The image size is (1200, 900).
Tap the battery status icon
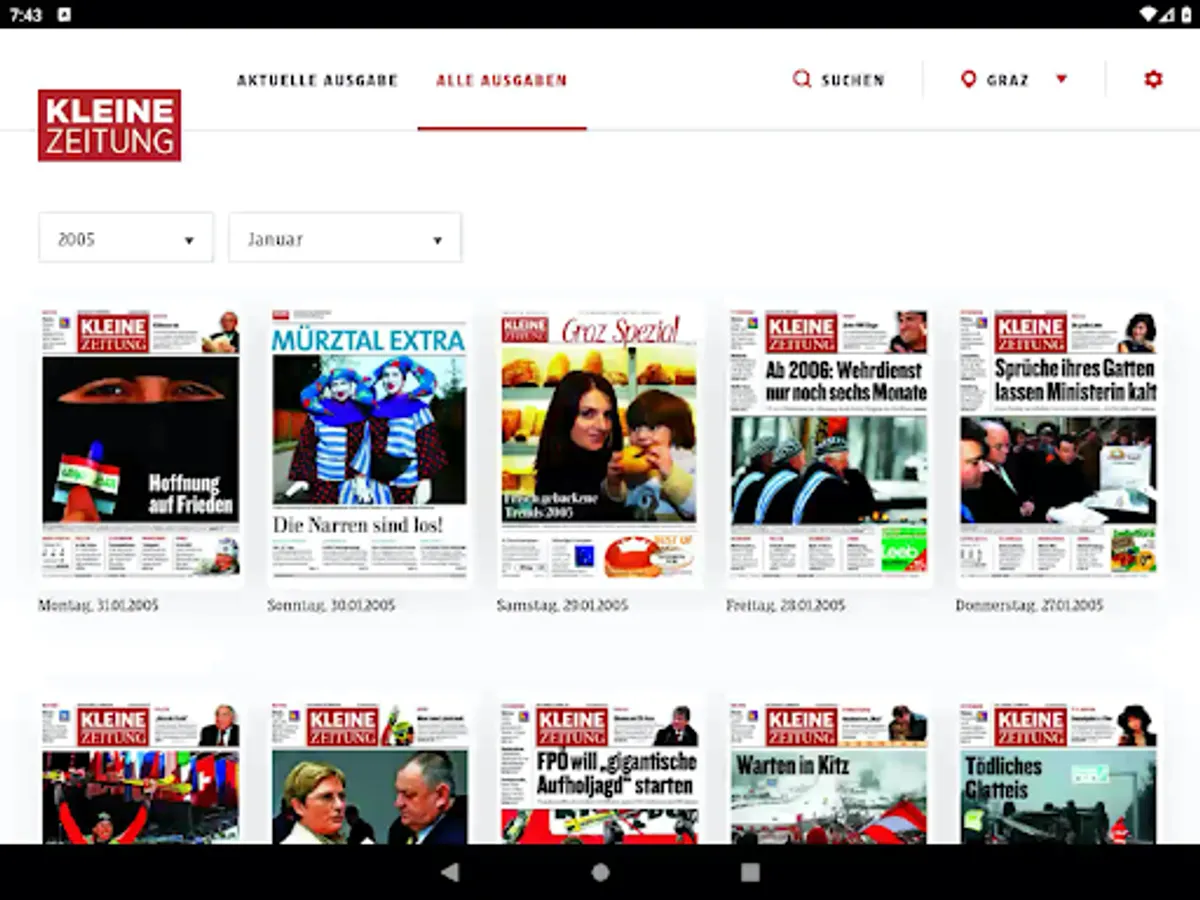(1185, 15)
